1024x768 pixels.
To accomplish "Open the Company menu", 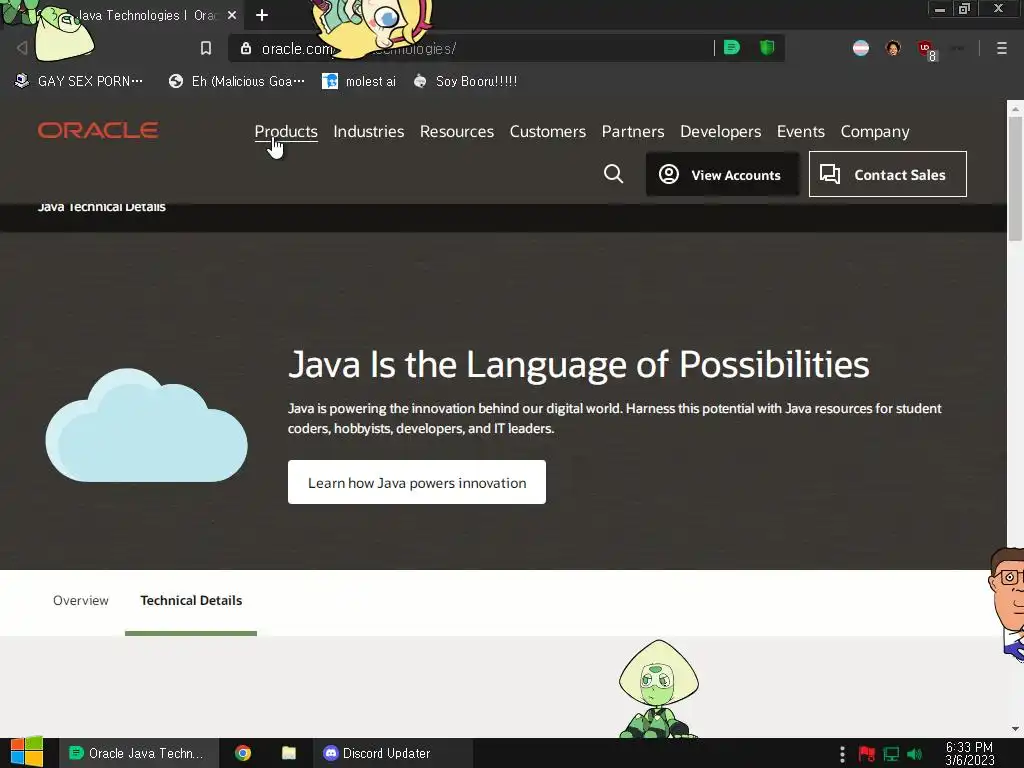I will pyautogui.click(x=874, y=131).
